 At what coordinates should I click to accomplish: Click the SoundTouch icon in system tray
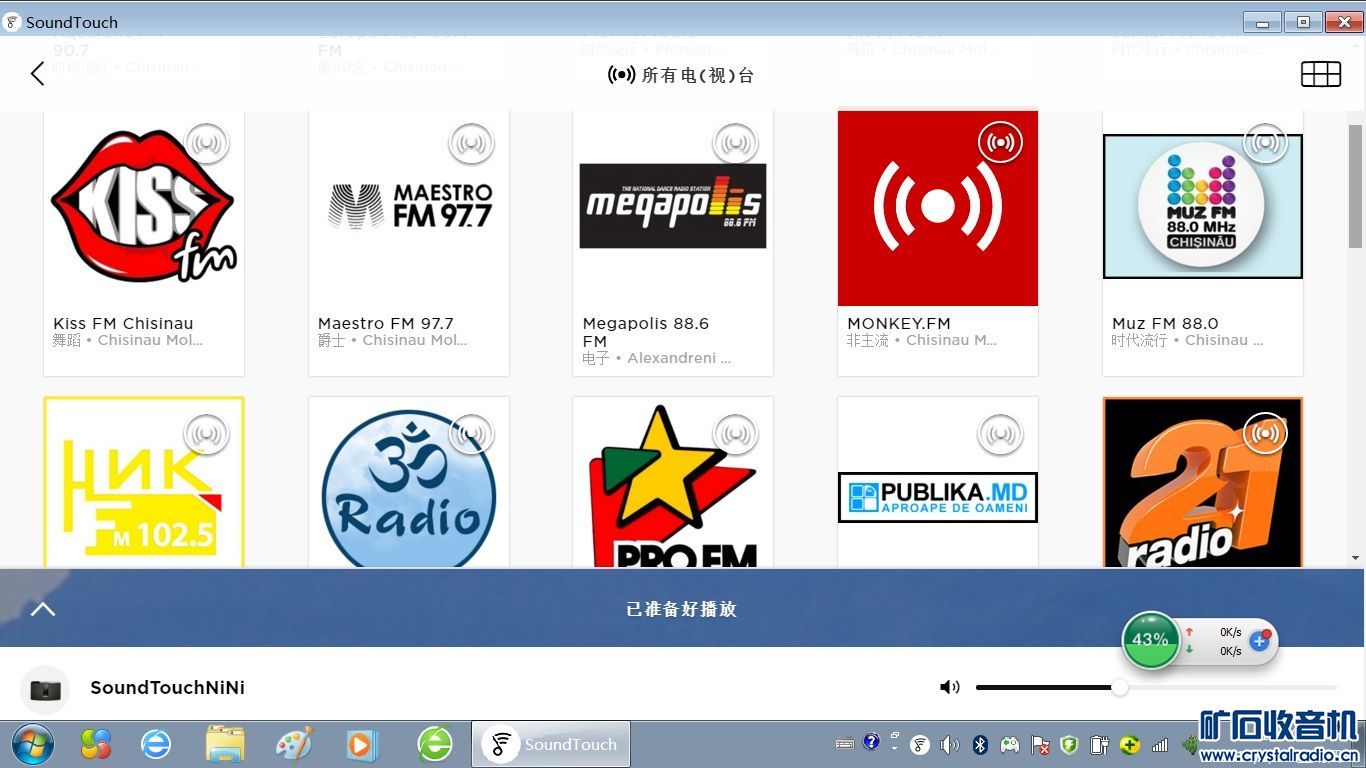pos(920,745)
